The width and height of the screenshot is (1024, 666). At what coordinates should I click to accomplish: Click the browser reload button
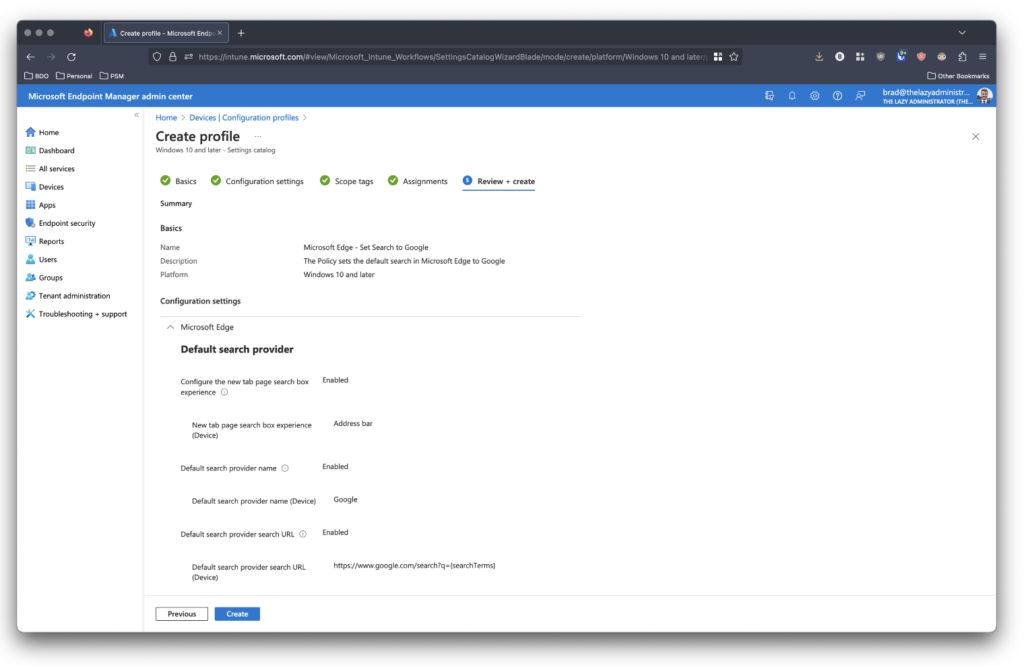tap(72, 57)
